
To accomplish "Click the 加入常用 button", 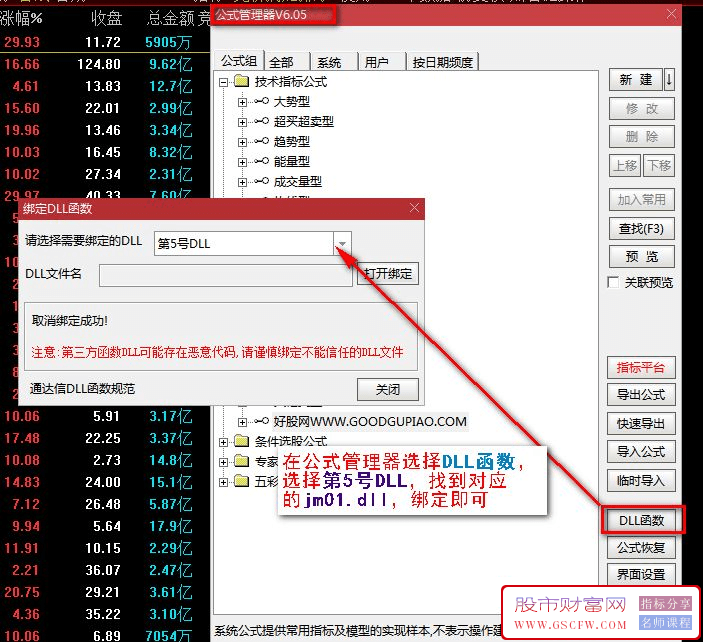I will (642, 200).
